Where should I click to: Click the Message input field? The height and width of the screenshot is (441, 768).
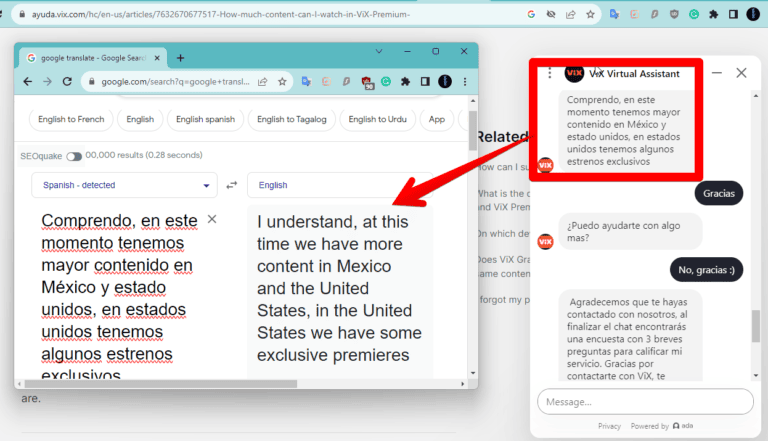(645, 401)
